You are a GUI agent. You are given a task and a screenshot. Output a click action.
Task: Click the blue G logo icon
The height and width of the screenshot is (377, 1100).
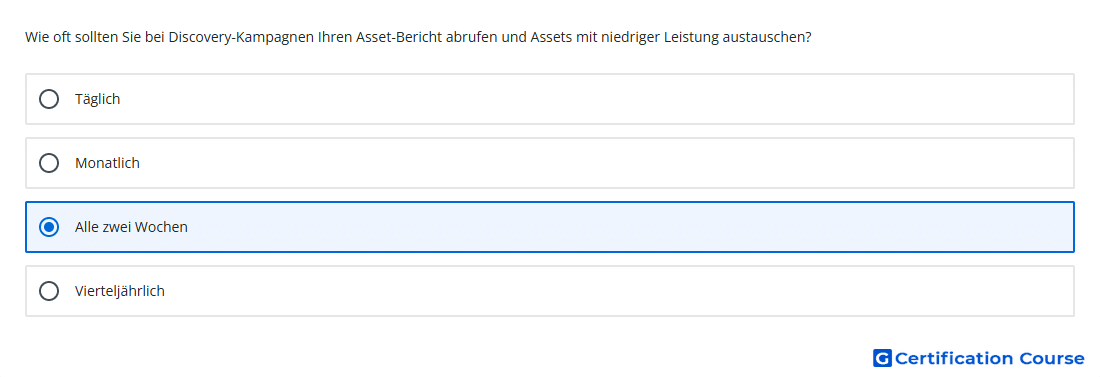tap(882, 358)
